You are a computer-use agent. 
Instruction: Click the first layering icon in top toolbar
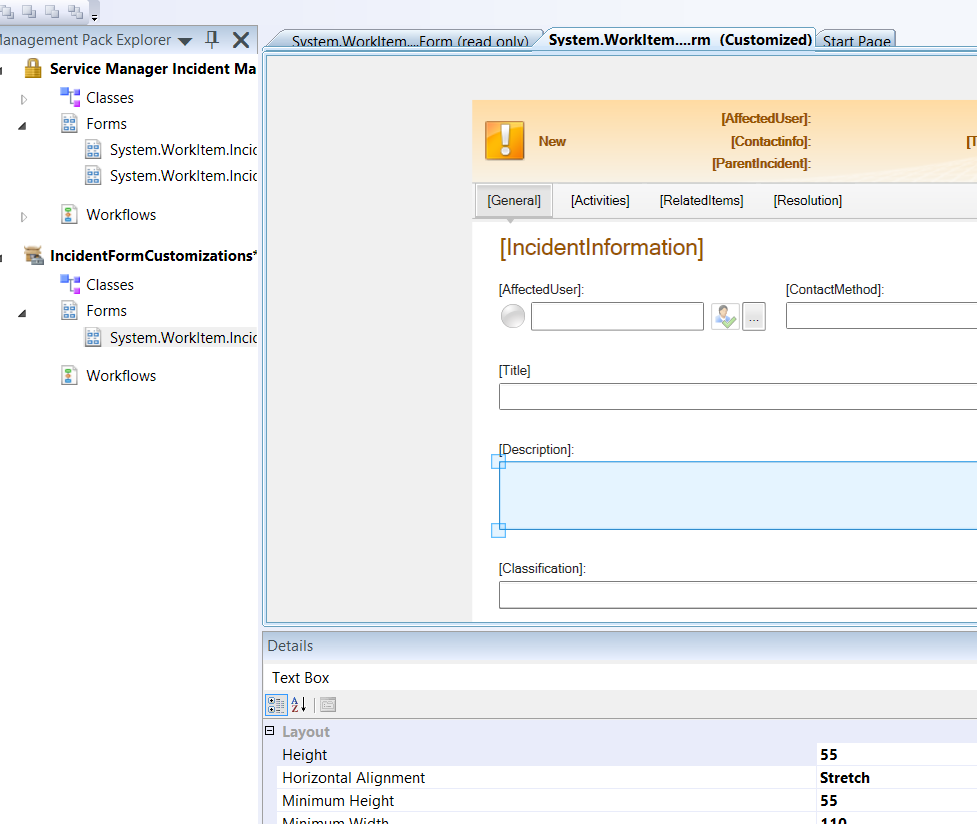coord(7,11)
